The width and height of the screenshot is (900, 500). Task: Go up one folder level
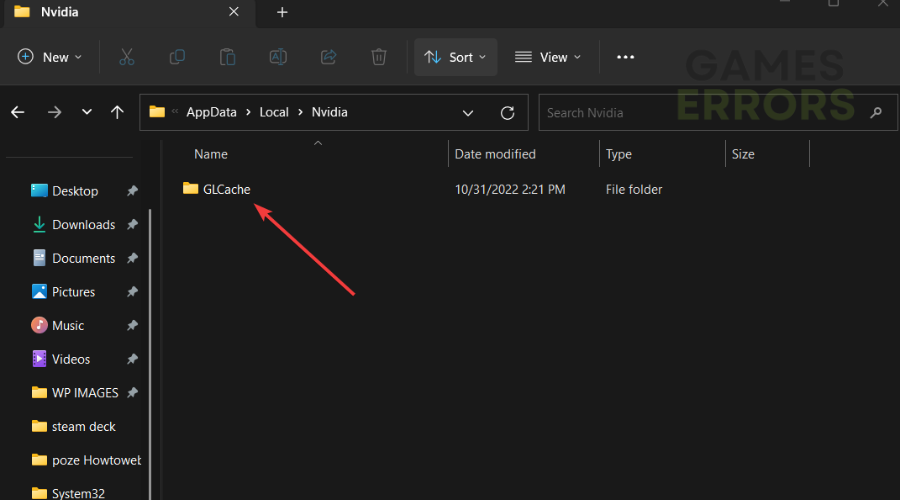click(117, 112)
